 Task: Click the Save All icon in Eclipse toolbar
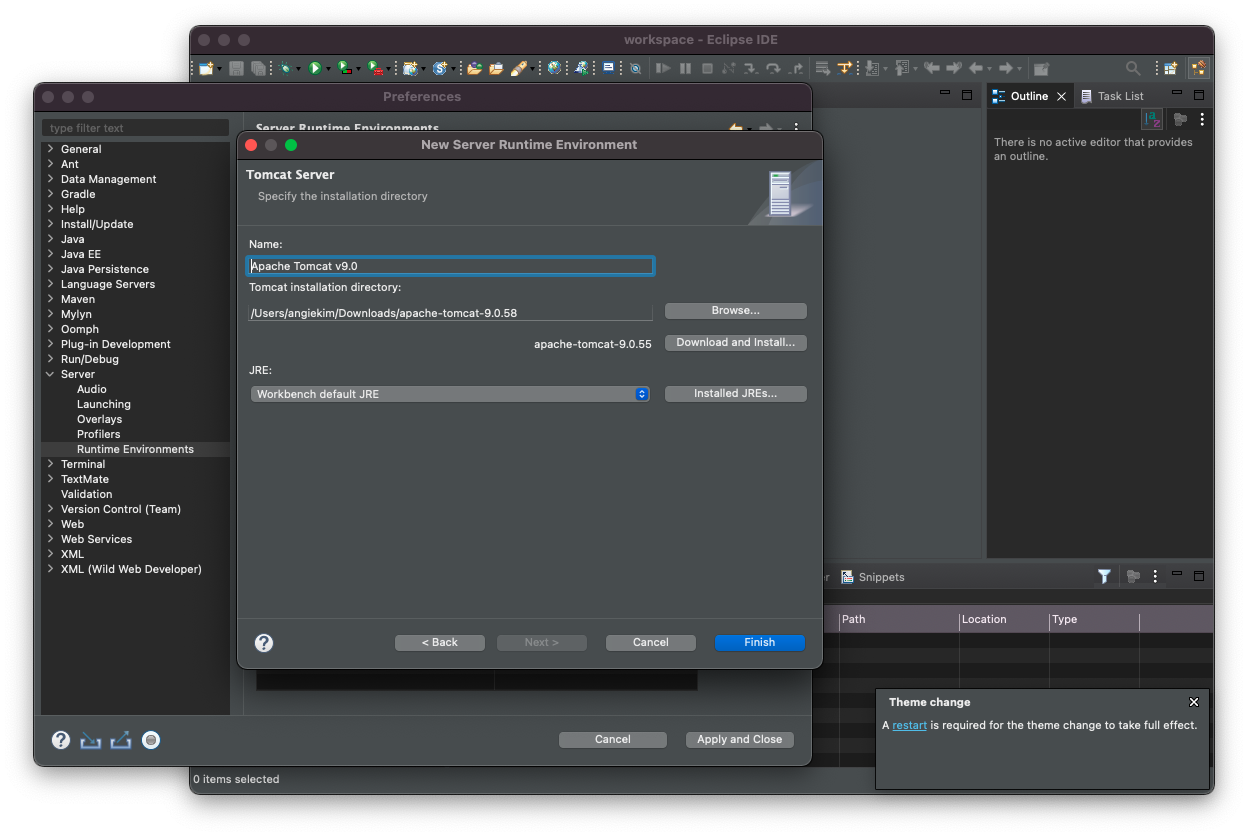click(258, 68)
